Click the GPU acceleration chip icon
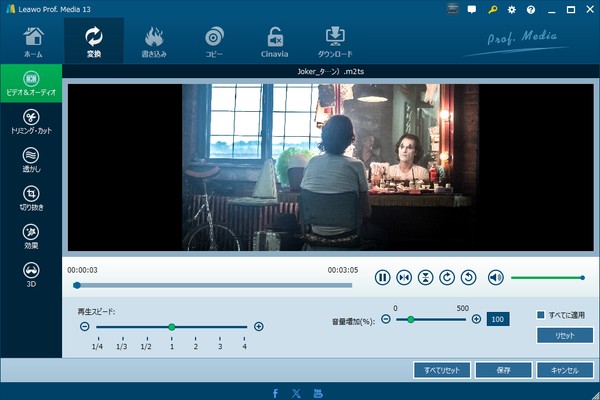Screen dimensions: 600x400 point(453,9)
